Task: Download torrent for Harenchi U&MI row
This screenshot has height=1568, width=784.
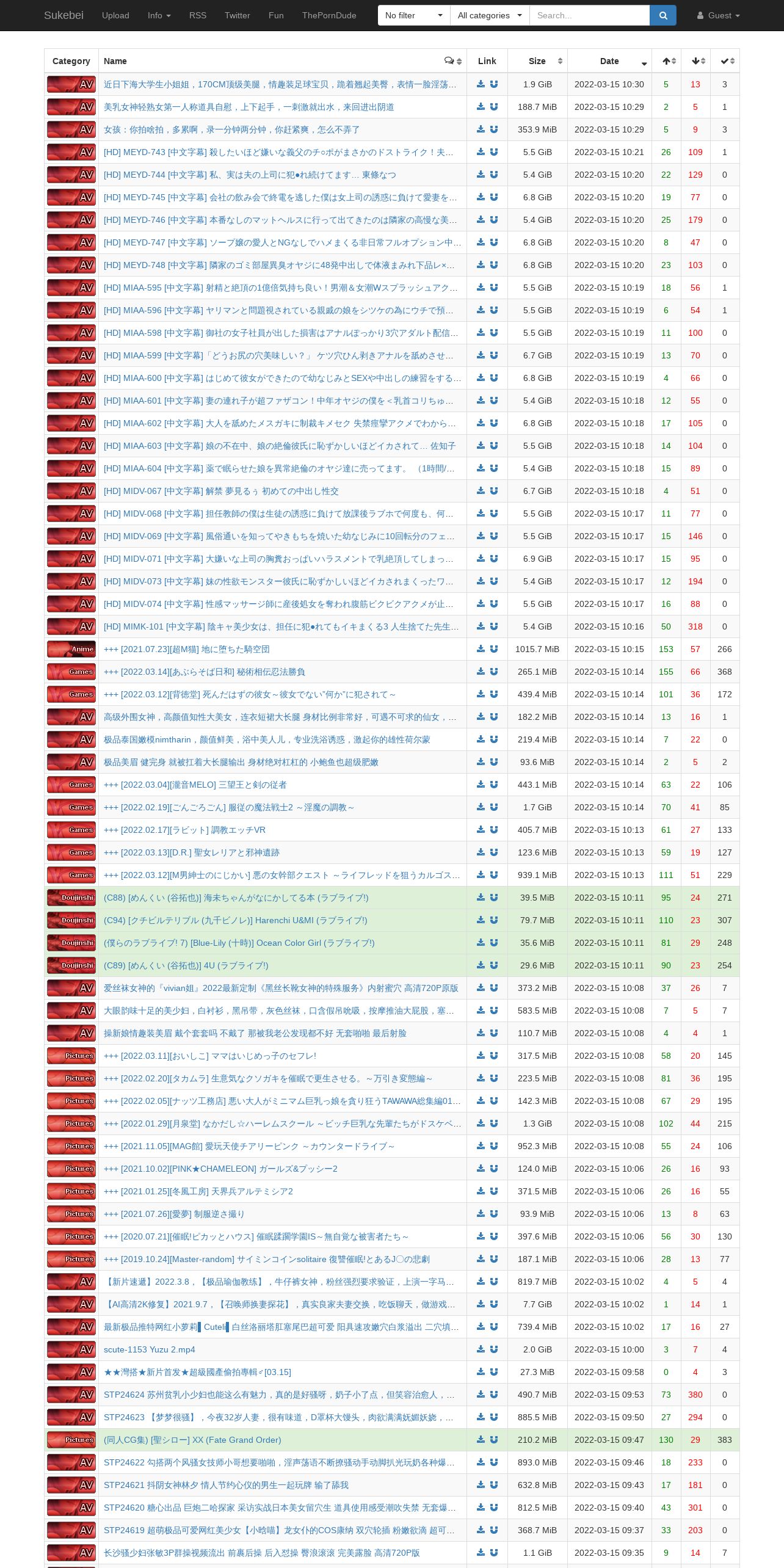Action: point(481,920)
